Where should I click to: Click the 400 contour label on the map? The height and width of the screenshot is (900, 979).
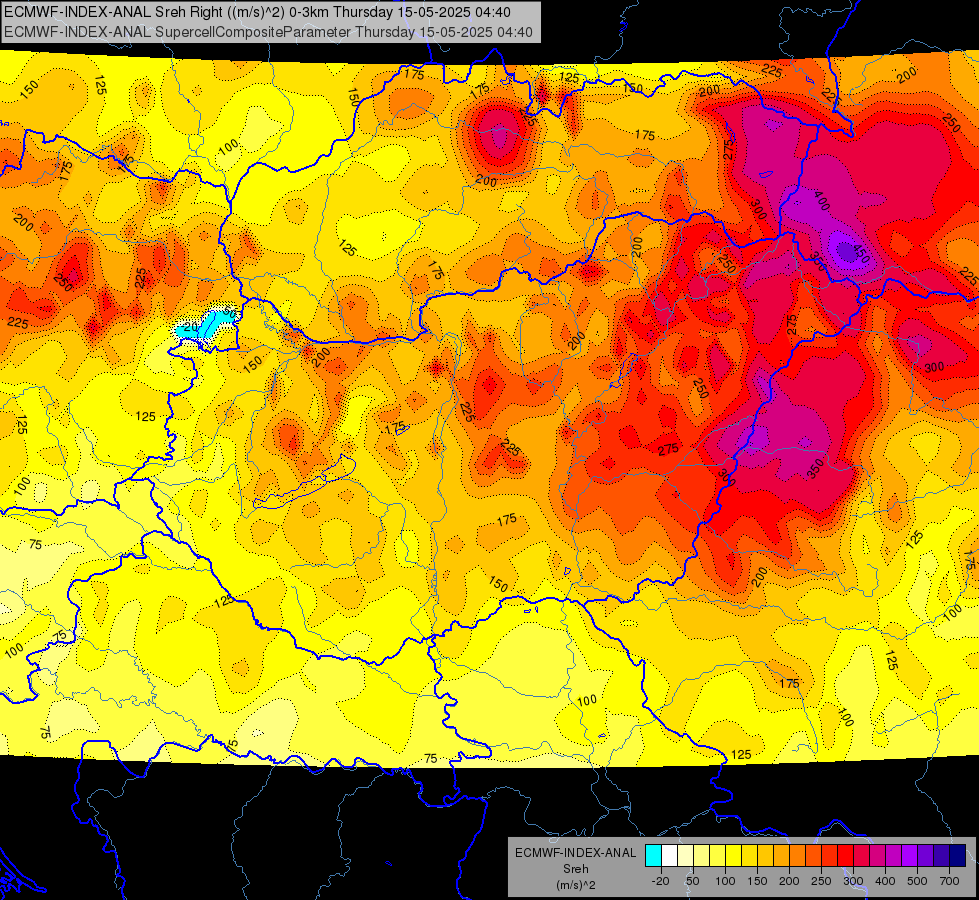tap(822, 201)
